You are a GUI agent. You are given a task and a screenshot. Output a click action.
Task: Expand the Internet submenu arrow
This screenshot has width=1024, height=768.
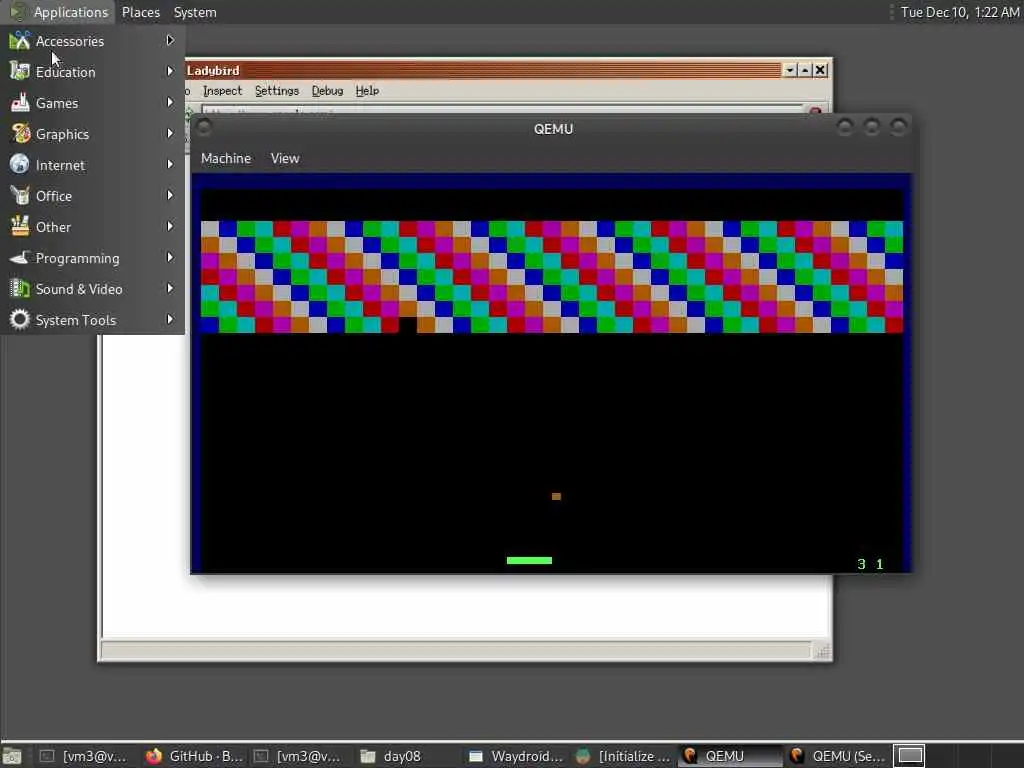(170, 165)
